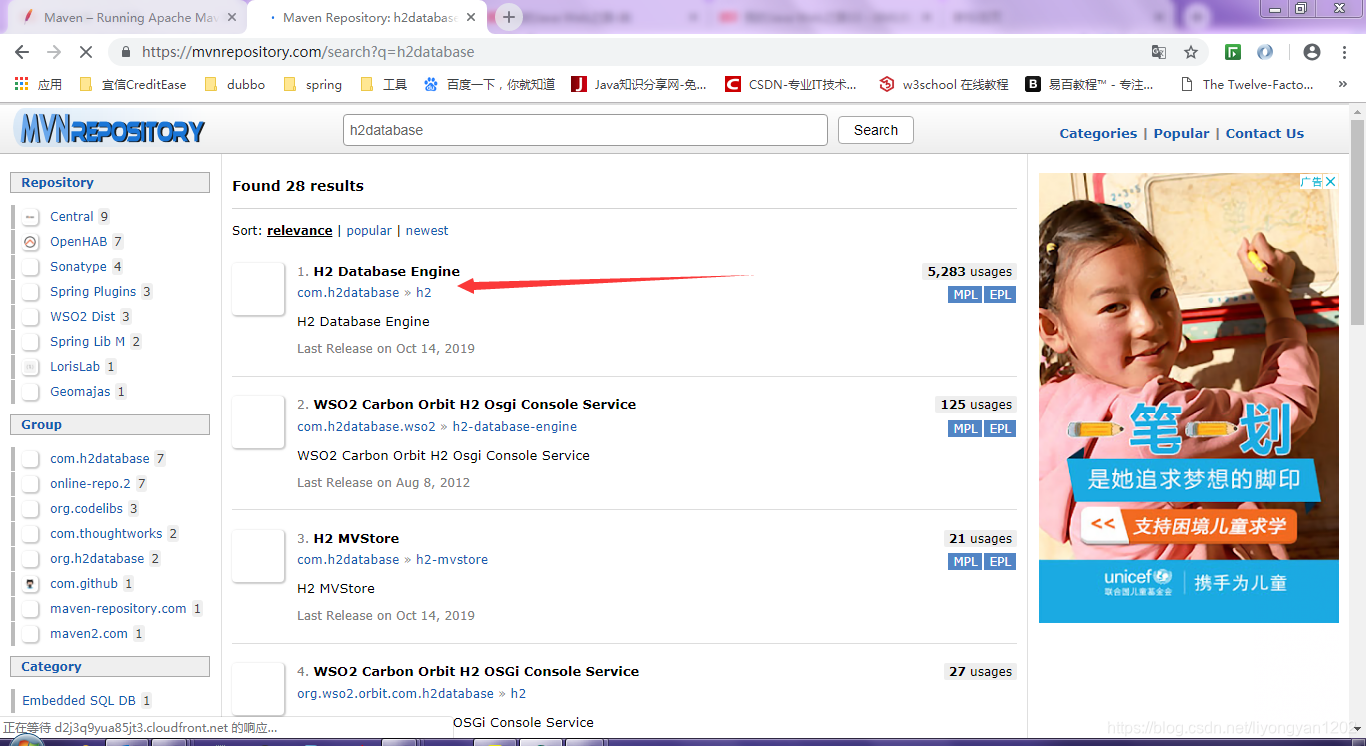Open spring bookmark folder
Screen dimensions: 1366x746
[313, 85]
